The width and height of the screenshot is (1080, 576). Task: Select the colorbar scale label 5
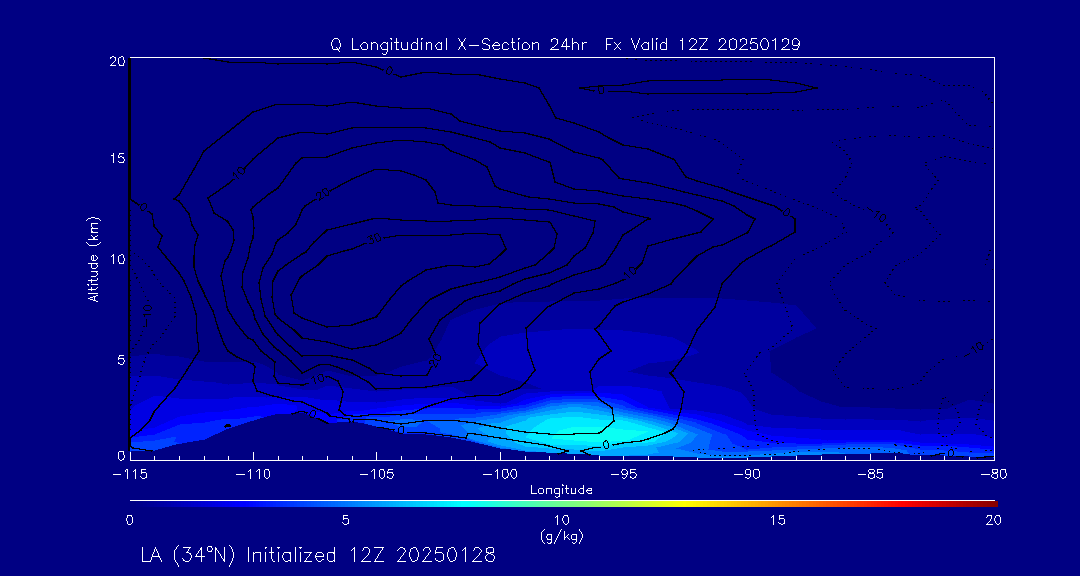(x=346, y=522)
